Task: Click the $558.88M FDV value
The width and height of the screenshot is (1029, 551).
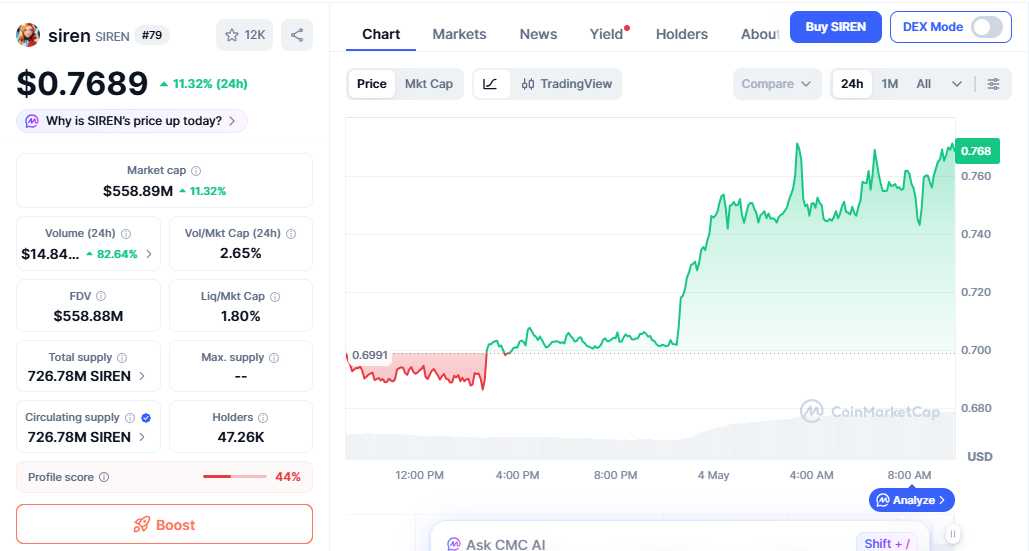Action: [88, 316]
